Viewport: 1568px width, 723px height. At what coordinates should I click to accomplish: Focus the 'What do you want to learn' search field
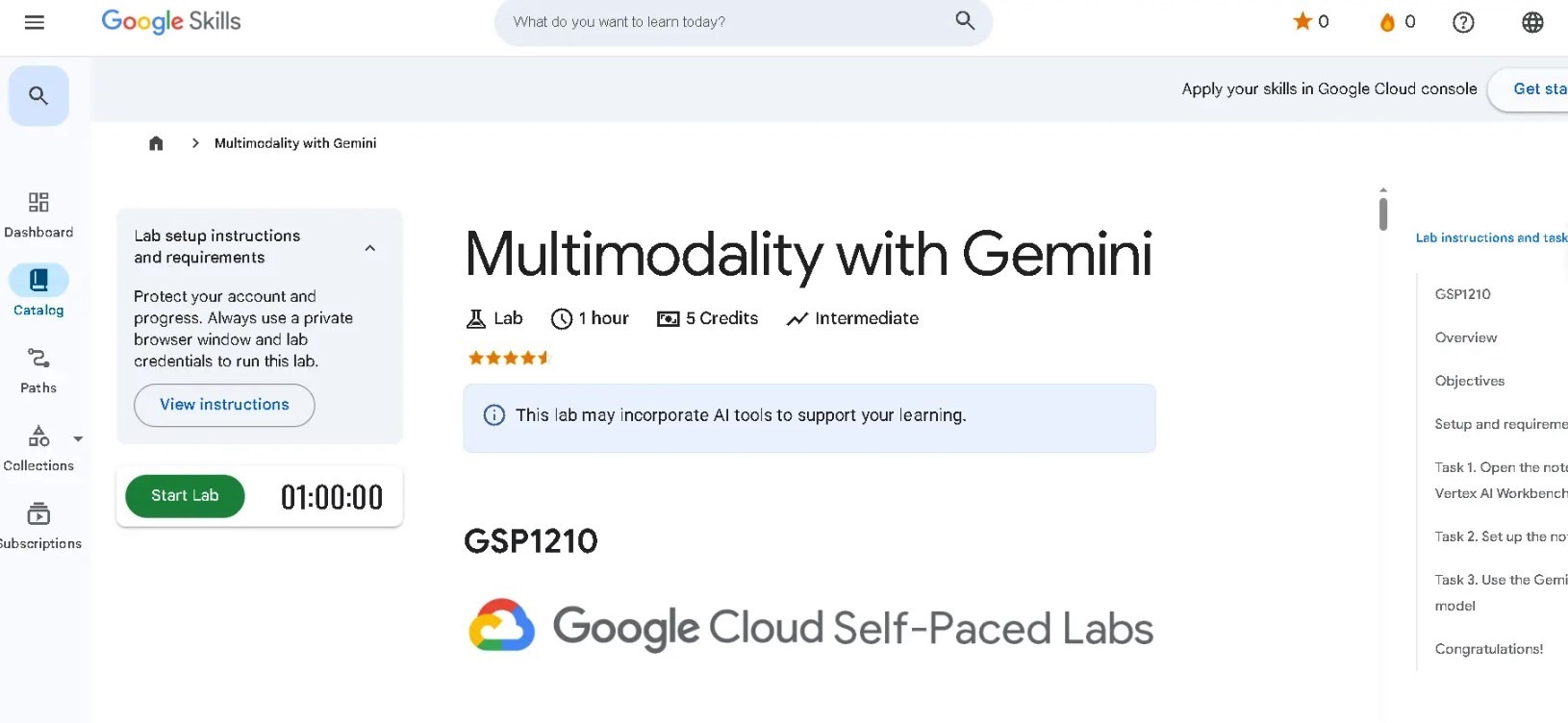click(x=721, y=22)
